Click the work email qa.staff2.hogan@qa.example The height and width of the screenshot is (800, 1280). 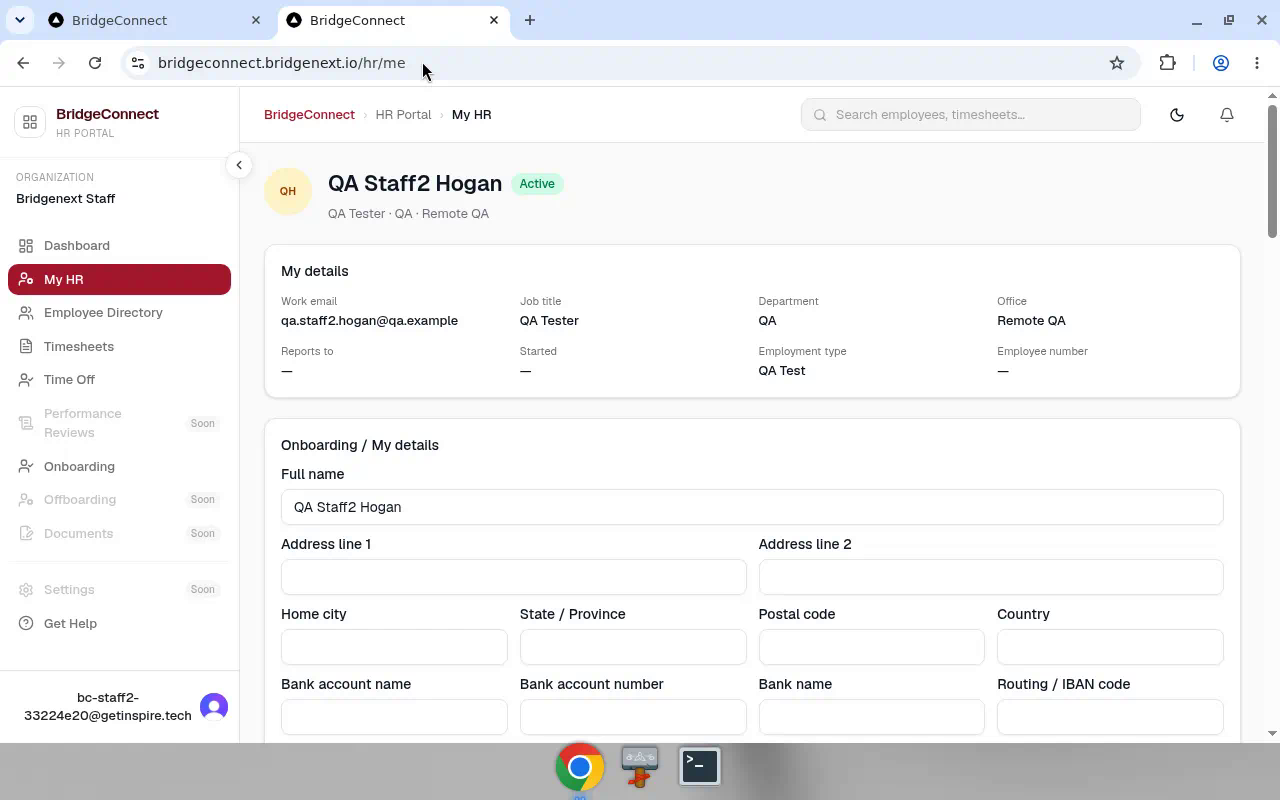(x=369, y=321)
